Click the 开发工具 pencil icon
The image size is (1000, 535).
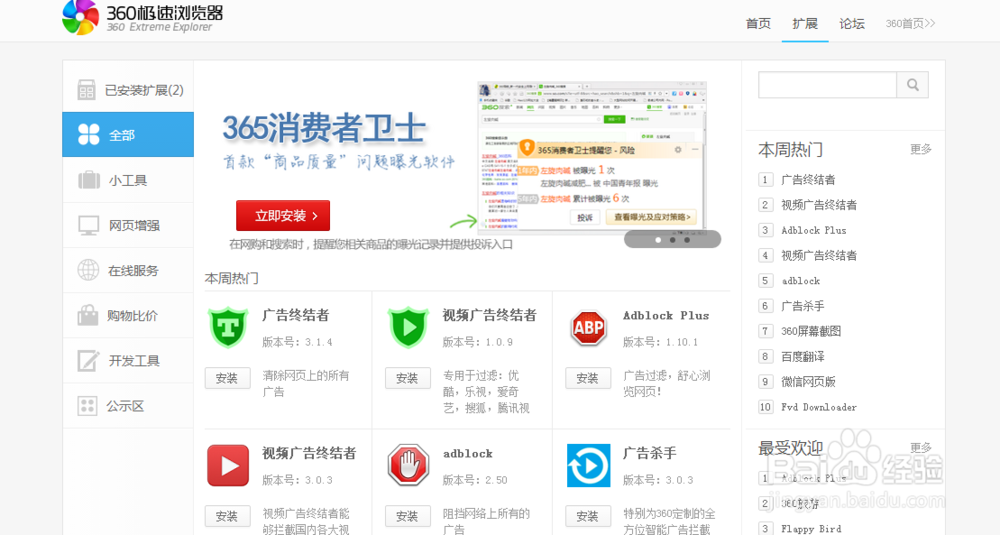pos(88,360)
